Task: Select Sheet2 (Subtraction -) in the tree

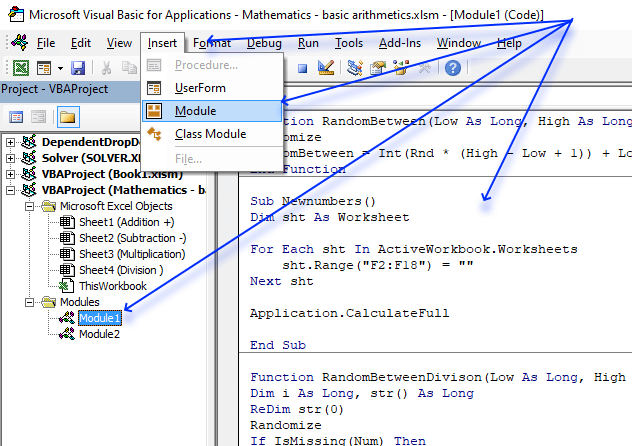Action: tap(133, 238)
